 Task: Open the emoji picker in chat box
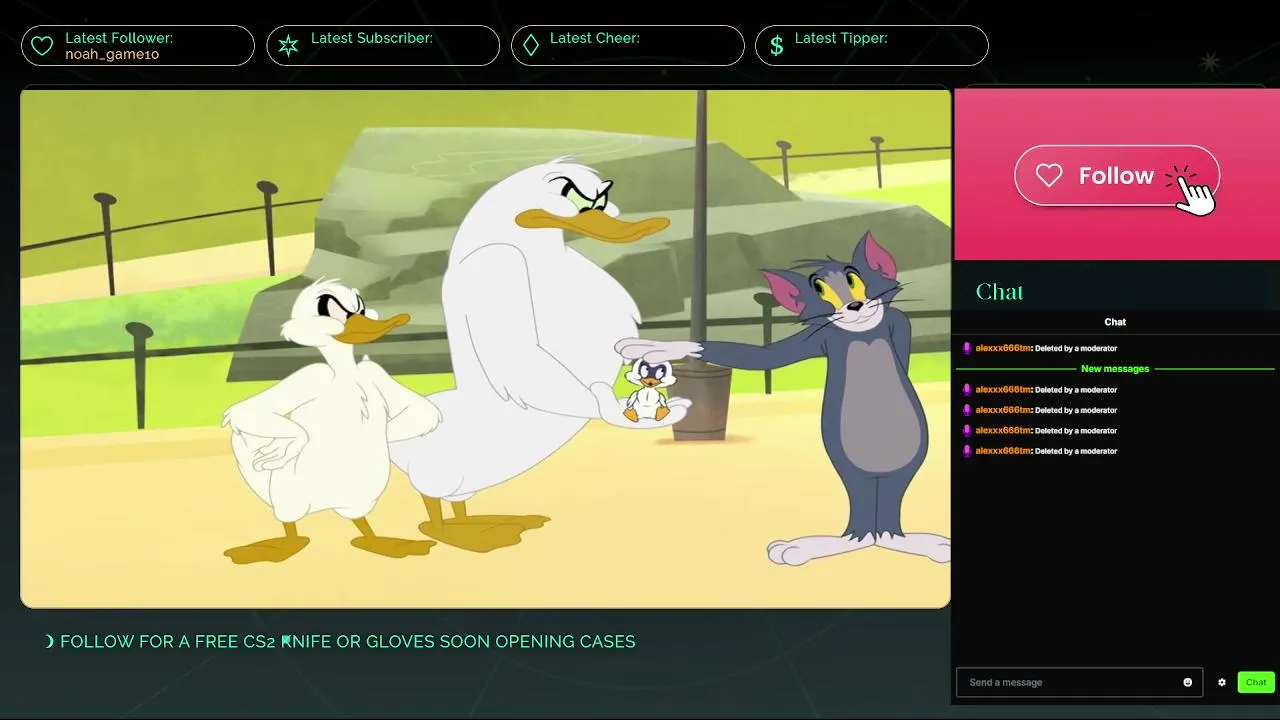click(1188, 682)
